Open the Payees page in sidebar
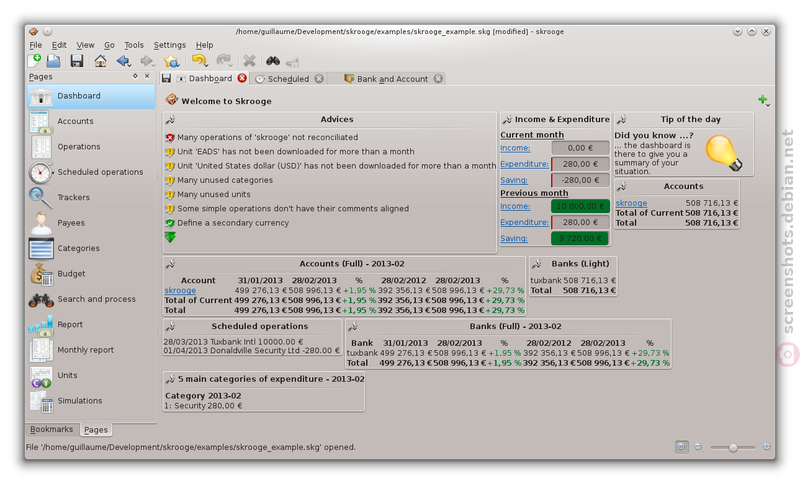The image size is (800, 484). (x=91, y=223)
